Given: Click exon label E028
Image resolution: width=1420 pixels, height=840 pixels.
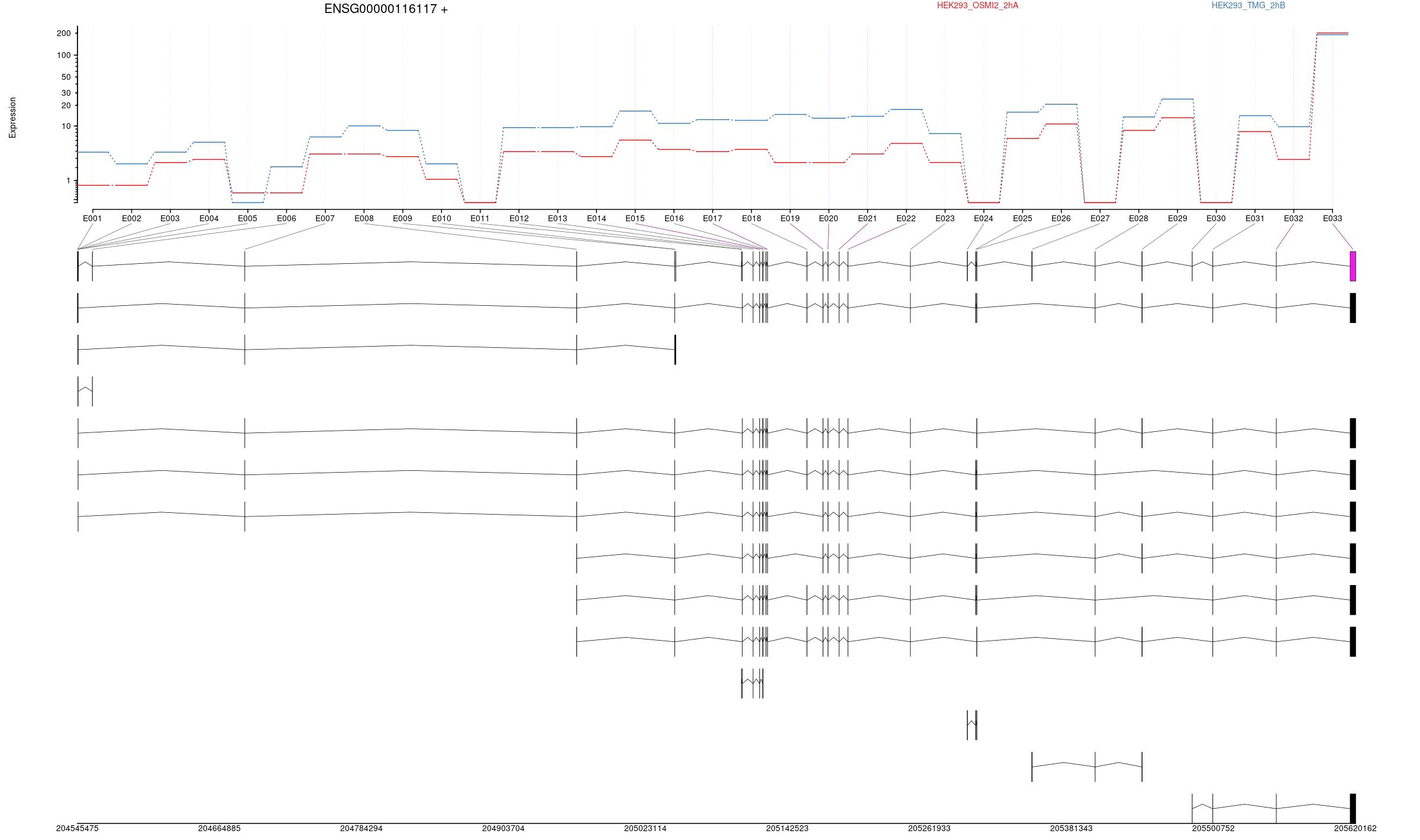Looking at the screenshot, I should 1138,218.
